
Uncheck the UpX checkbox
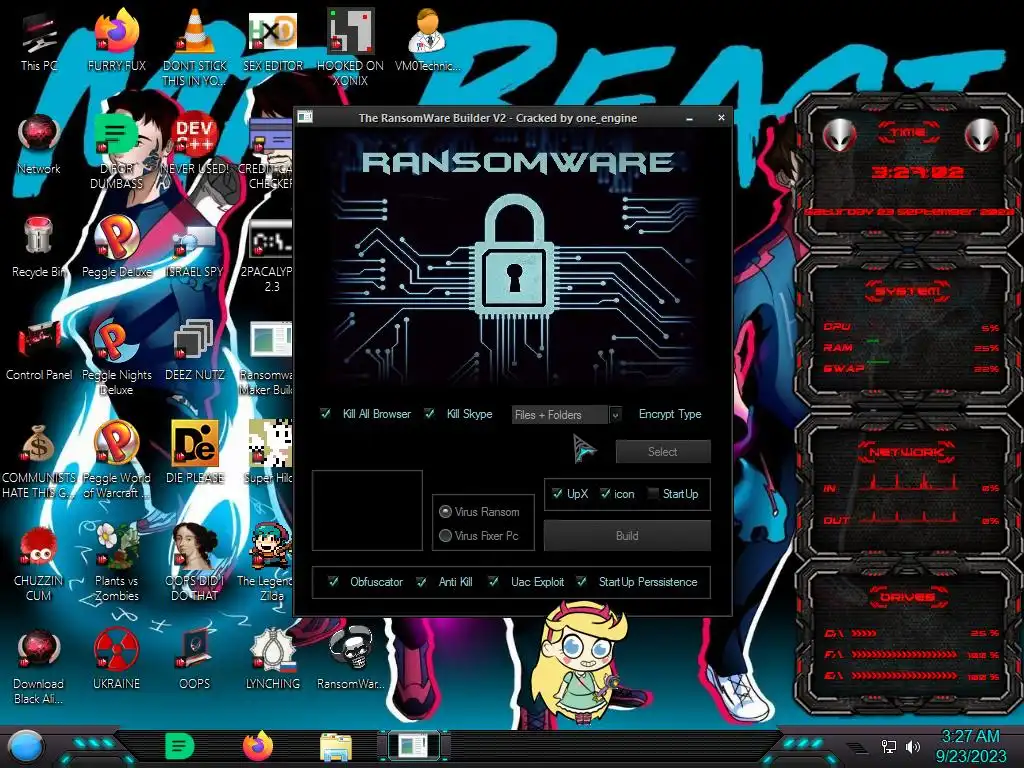click(x=556, y=493)
